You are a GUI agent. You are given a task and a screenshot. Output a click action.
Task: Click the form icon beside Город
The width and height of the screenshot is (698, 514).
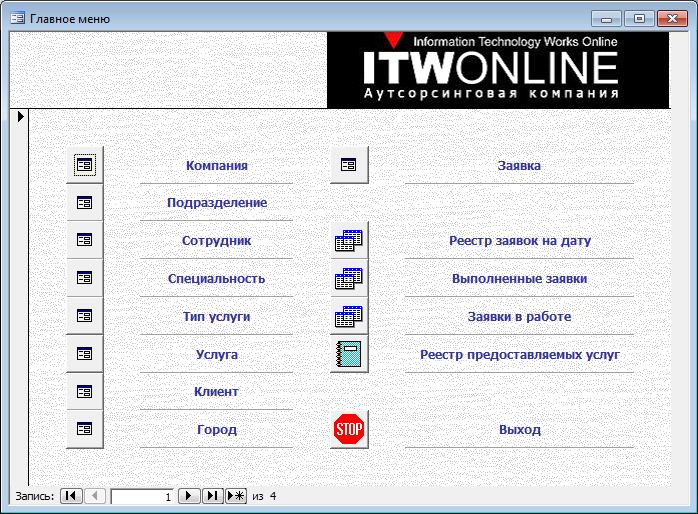[x=85, y=429]
